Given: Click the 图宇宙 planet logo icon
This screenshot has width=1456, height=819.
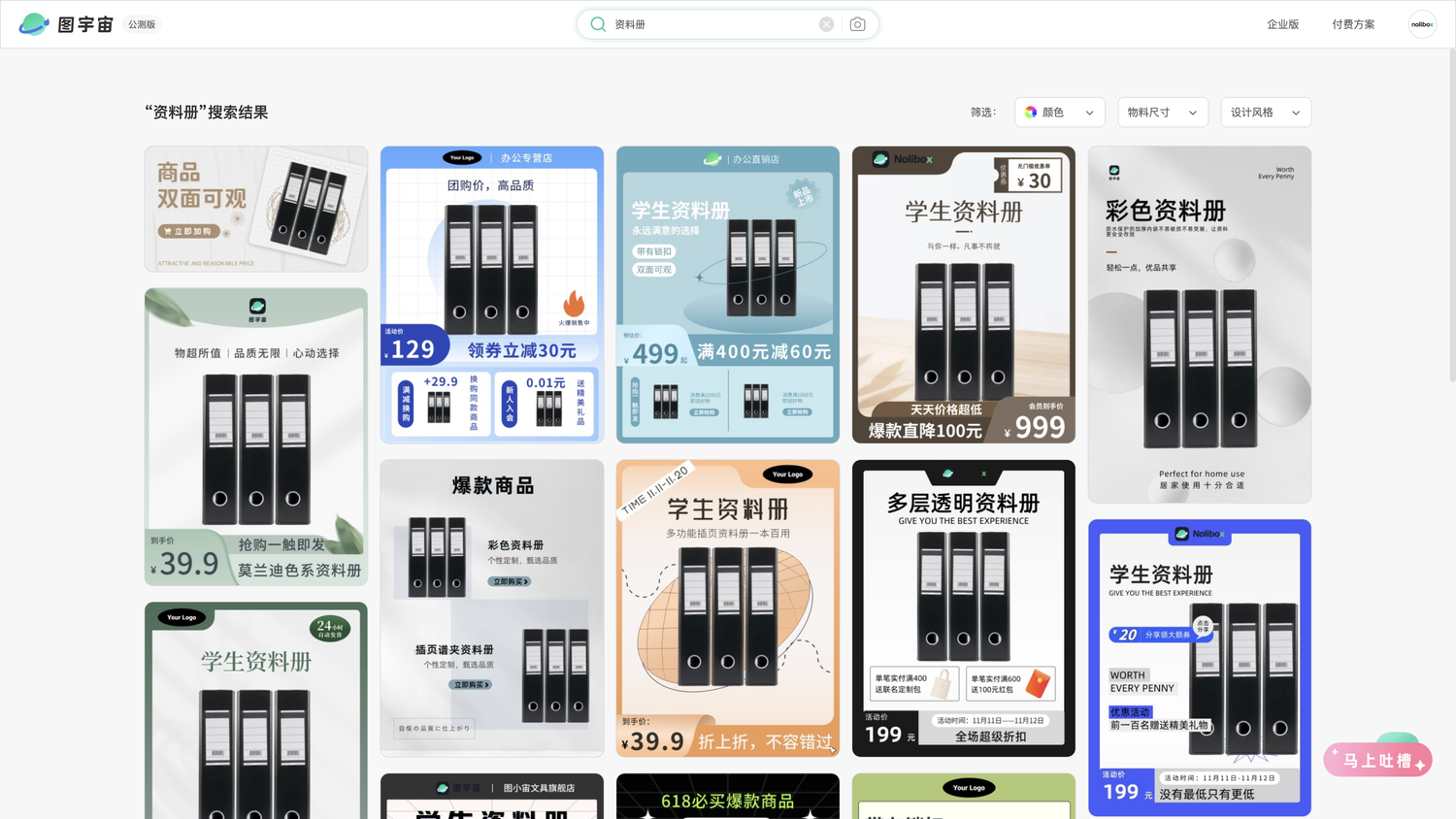Looking at the screenshot, I should pos(34,24).
